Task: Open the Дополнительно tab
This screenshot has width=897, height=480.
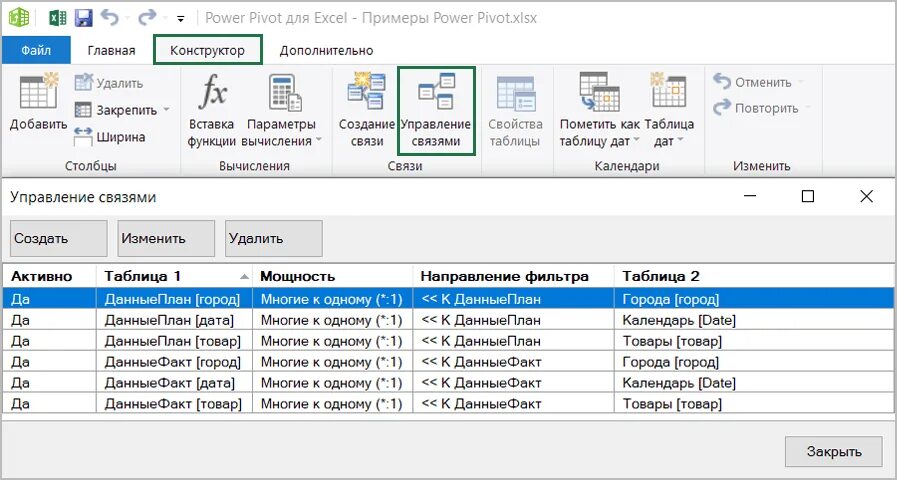Action: click(327, 50)
